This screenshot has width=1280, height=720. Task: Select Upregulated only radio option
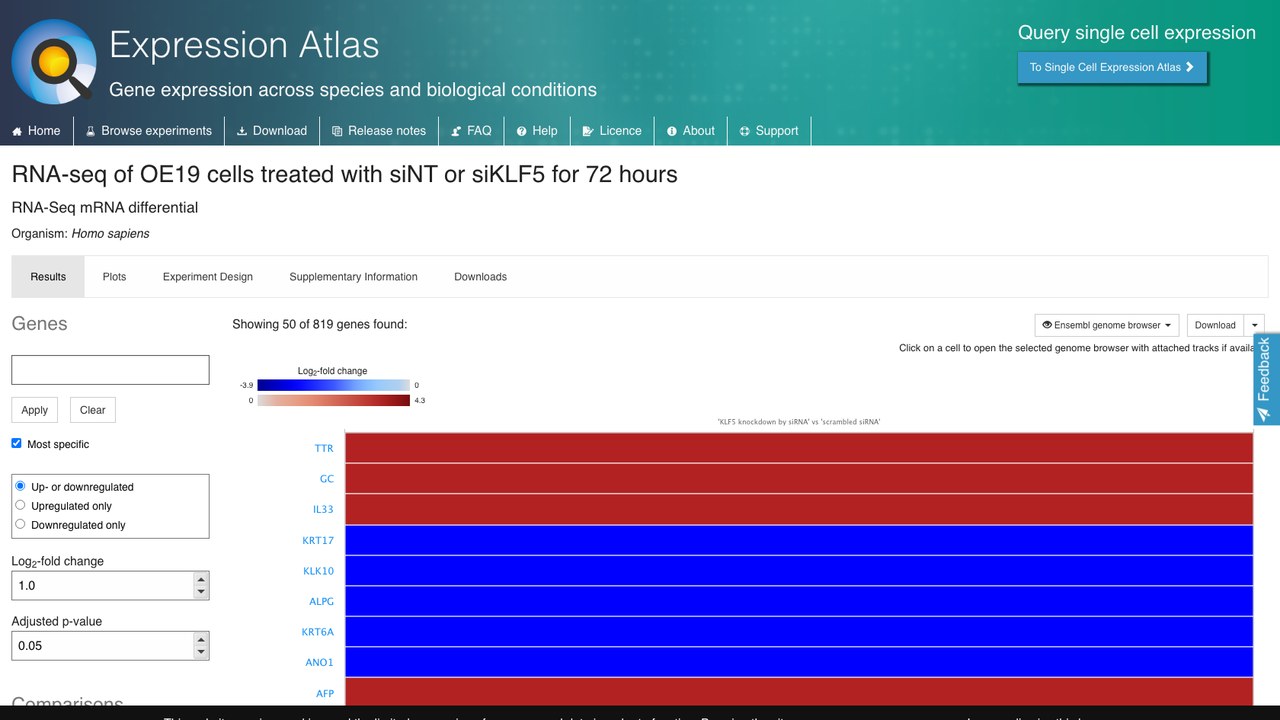[x=20, y=505]
